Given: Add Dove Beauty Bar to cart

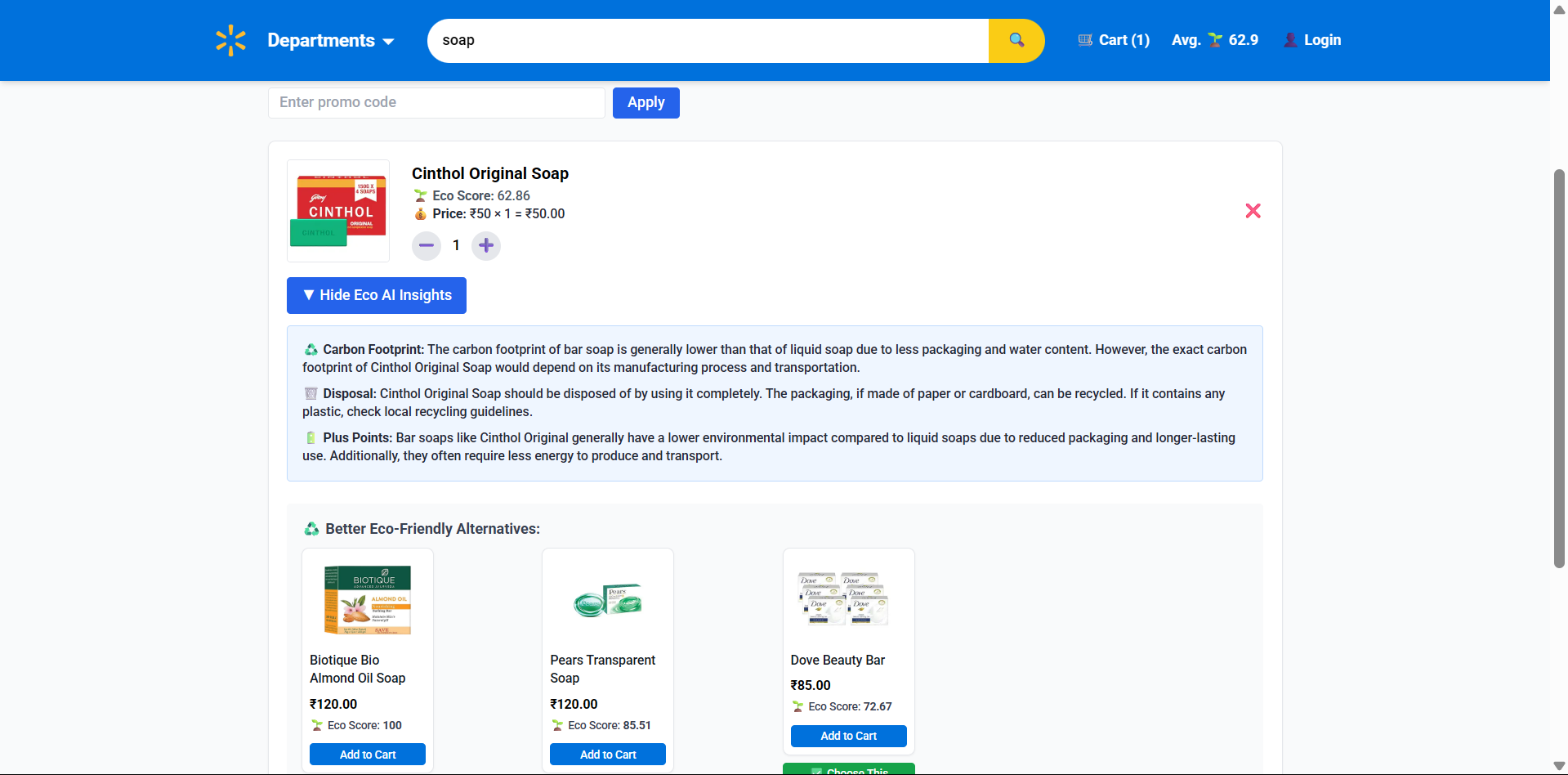Looking at the screenshot, I should pos(848,736).
